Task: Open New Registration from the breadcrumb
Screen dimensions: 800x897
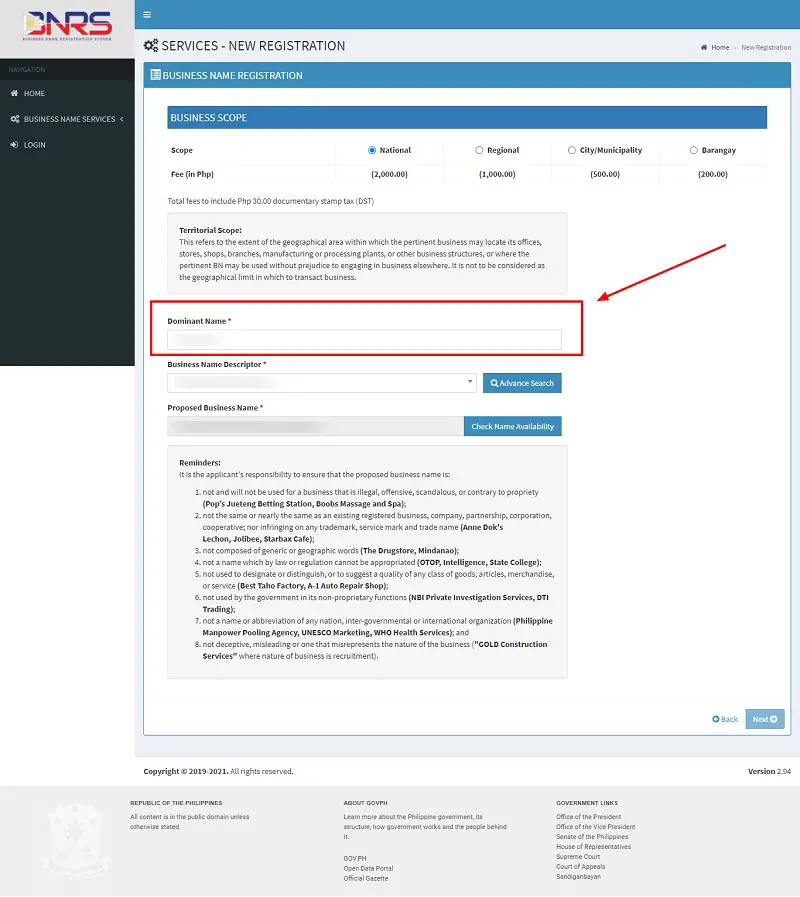Action: [764, 47]
